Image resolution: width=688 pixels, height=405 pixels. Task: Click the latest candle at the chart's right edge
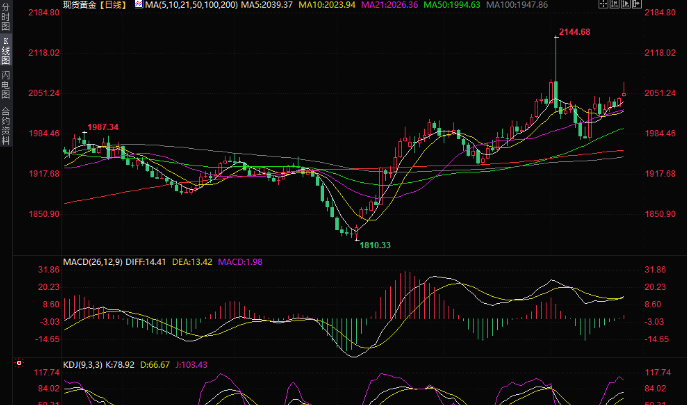tap(624, 92)
